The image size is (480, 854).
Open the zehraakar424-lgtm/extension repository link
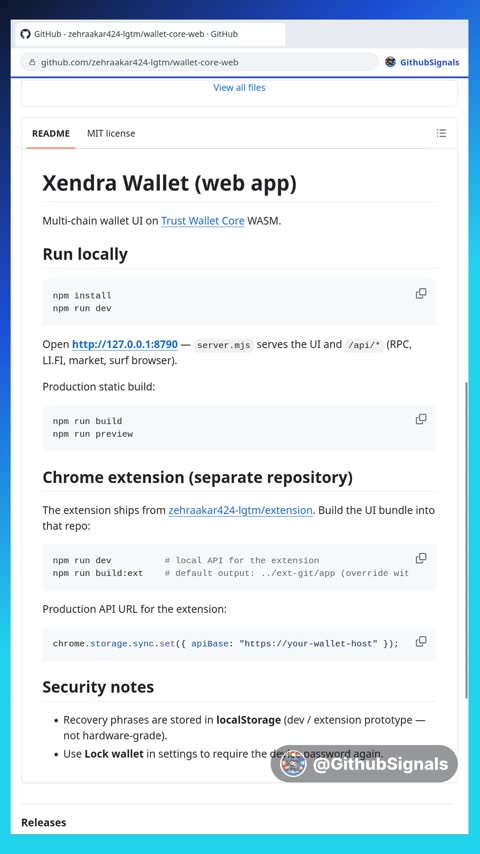[x=240, y=510]
